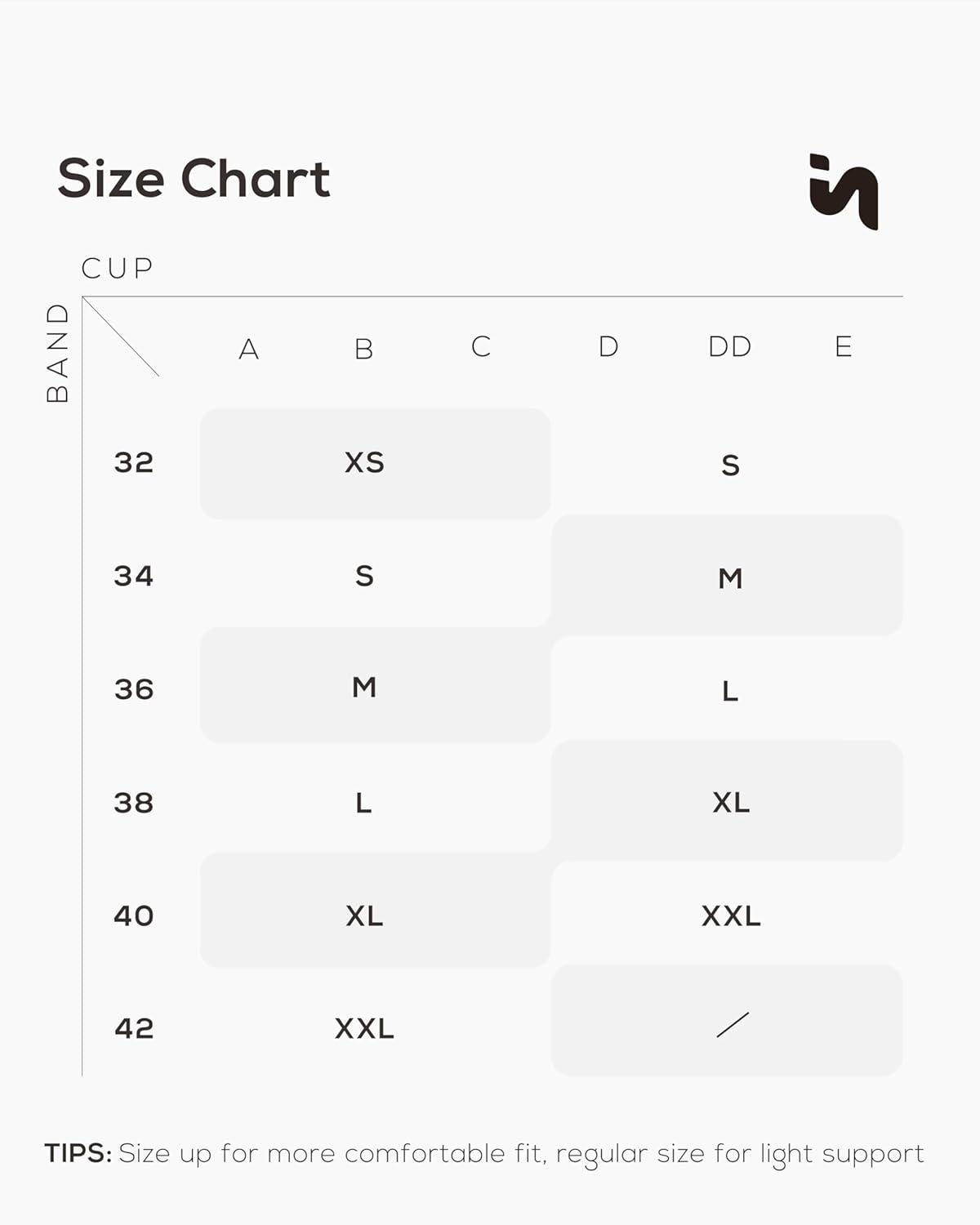Select XL in the band 40 row
980x1225 pixels.
click(364, 916)
